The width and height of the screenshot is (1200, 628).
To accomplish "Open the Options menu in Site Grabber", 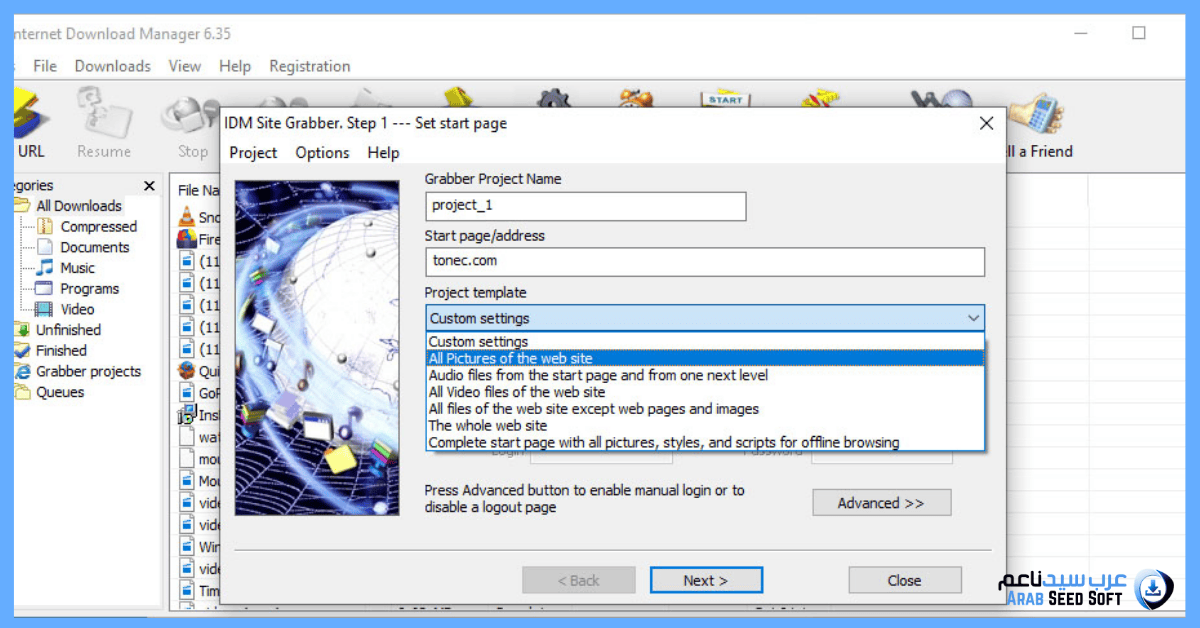I will [x=322, y=152].
